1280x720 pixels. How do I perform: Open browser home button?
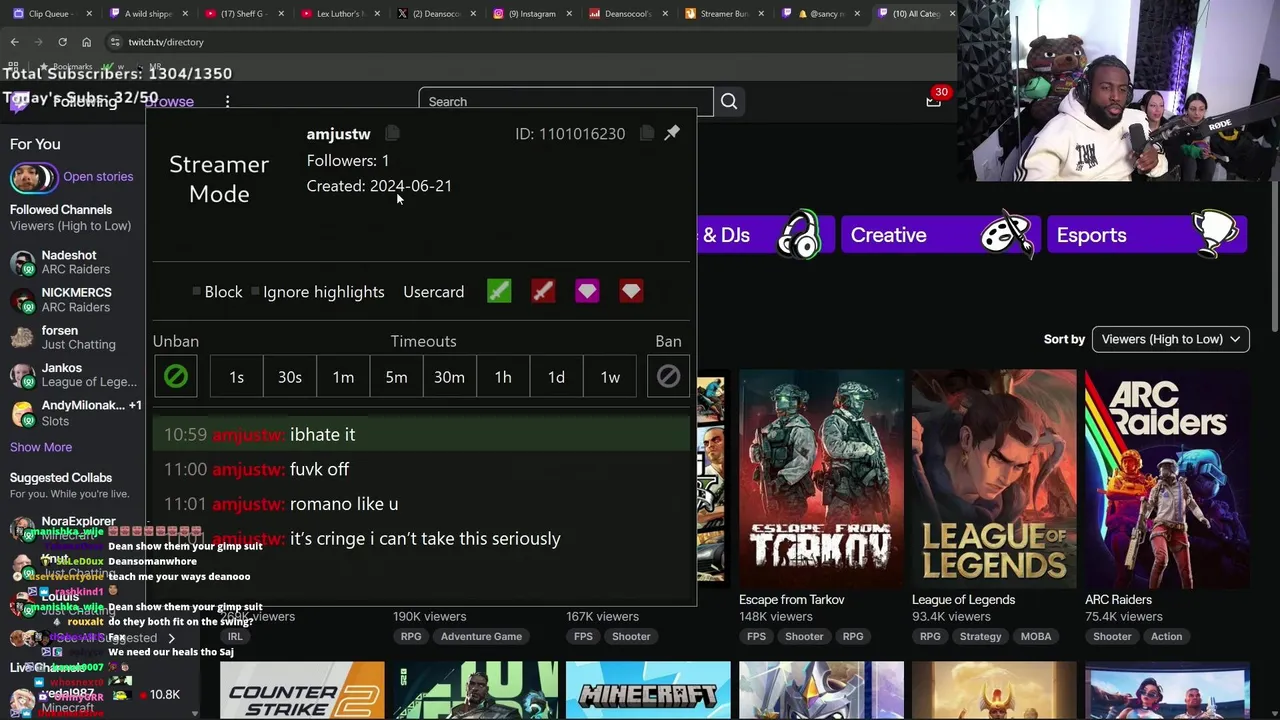pos(86,42)
